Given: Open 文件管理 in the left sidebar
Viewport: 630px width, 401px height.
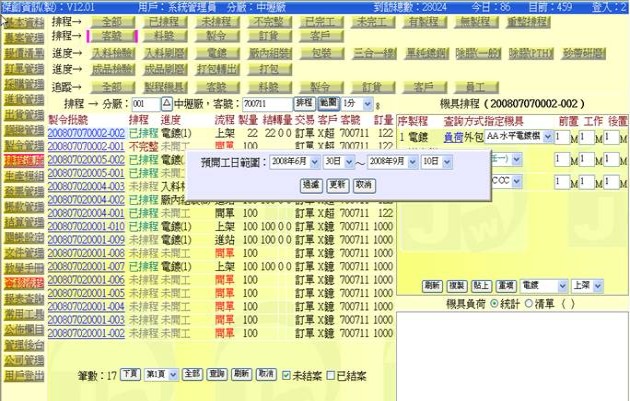Looking at the screenshot, I should tap(22, 253).
